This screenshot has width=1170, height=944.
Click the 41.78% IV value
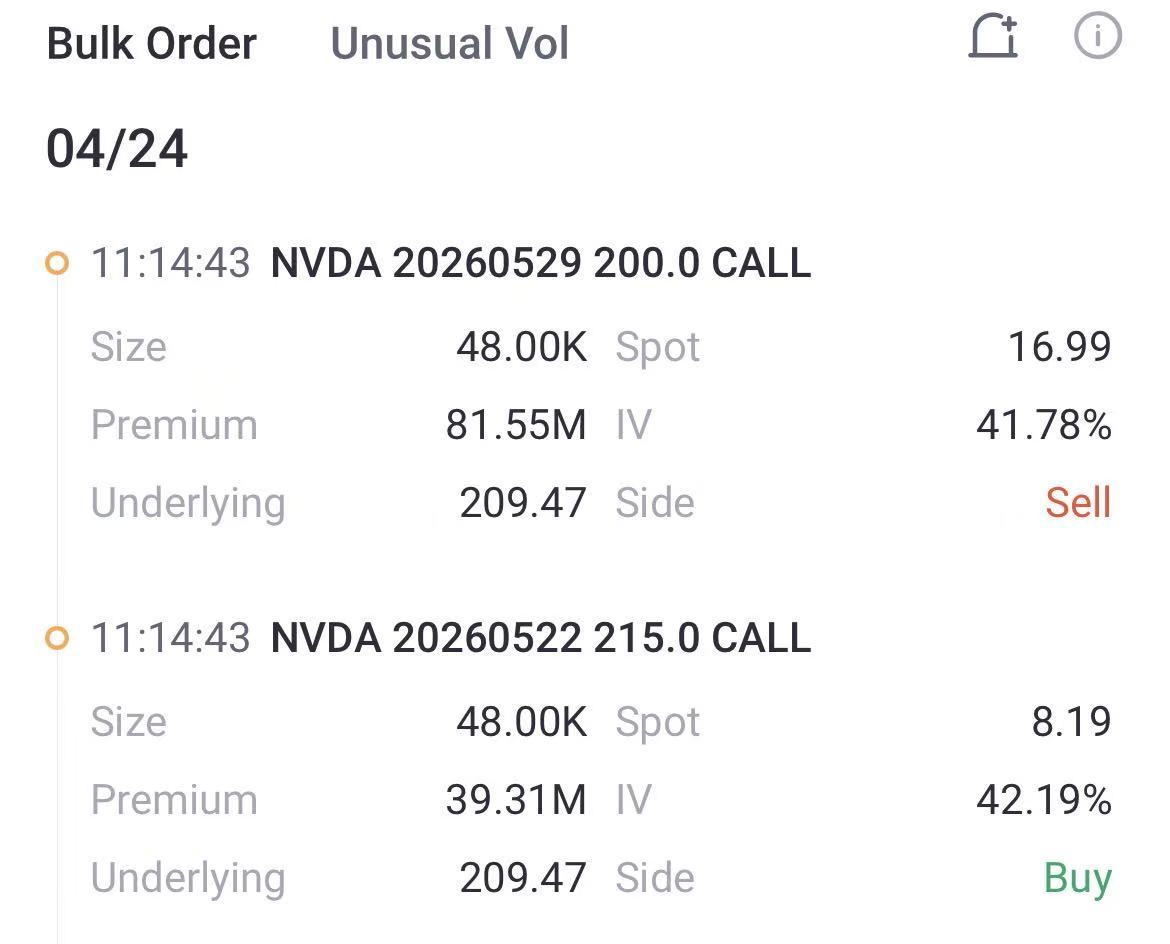[1044, 424]
